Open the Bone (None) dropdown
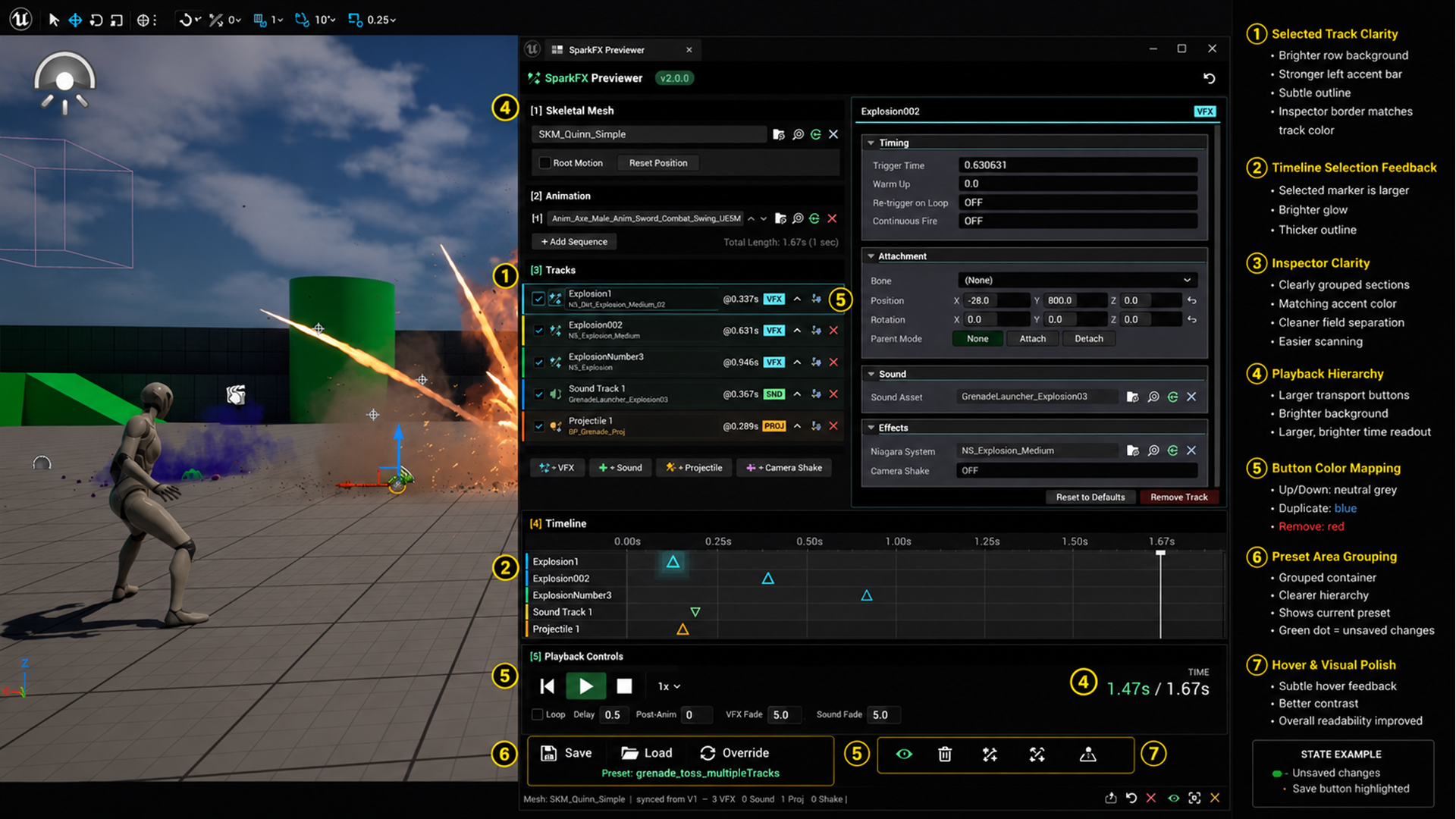 (1077, 281)
